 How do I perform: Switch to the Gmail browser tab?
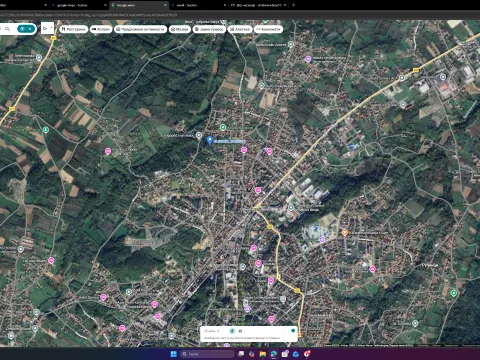pos(259,5)
